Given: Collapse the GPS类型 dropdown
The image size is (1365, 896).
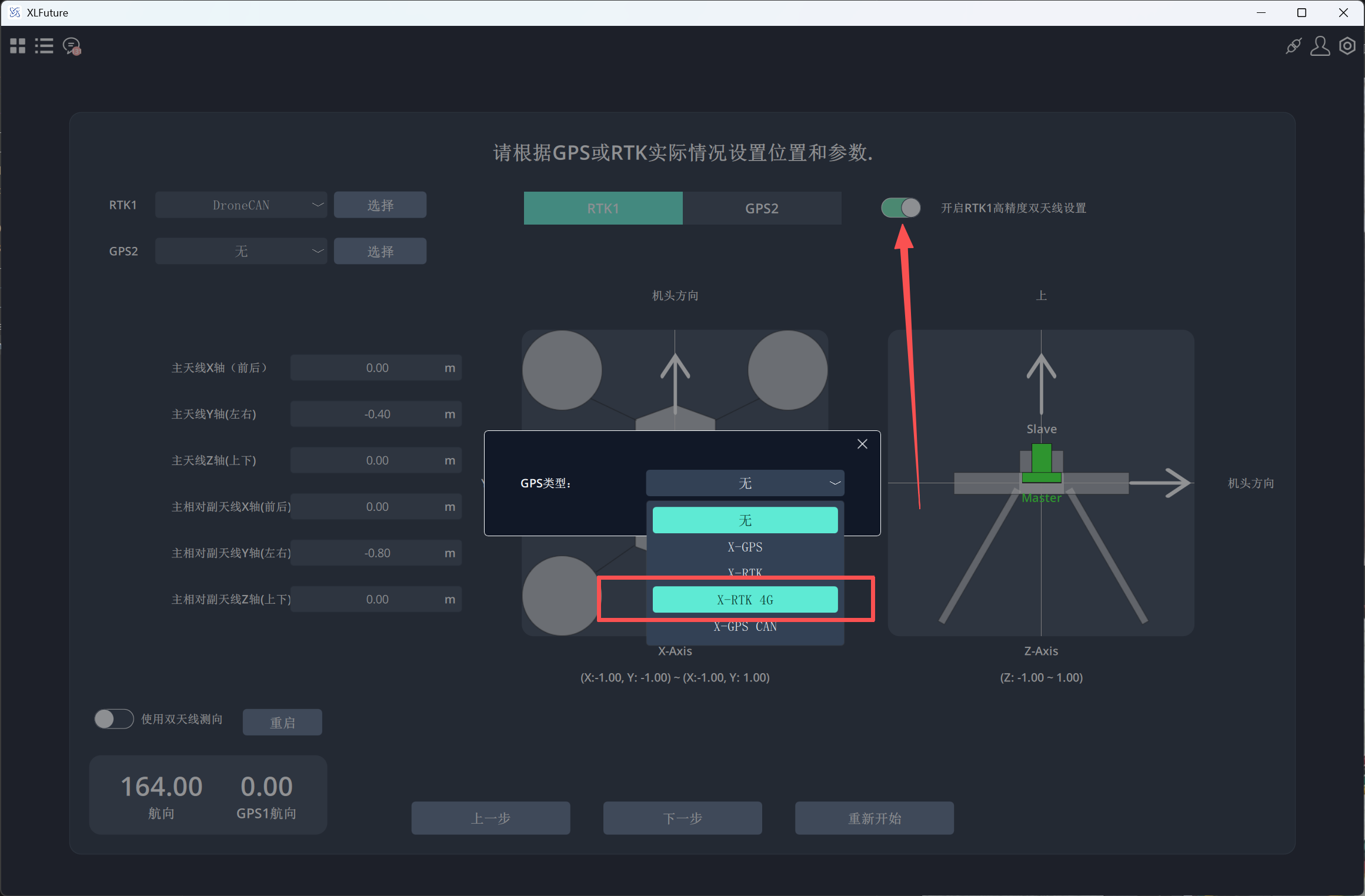Looking at the screenshot, I should tap(745, 483).
